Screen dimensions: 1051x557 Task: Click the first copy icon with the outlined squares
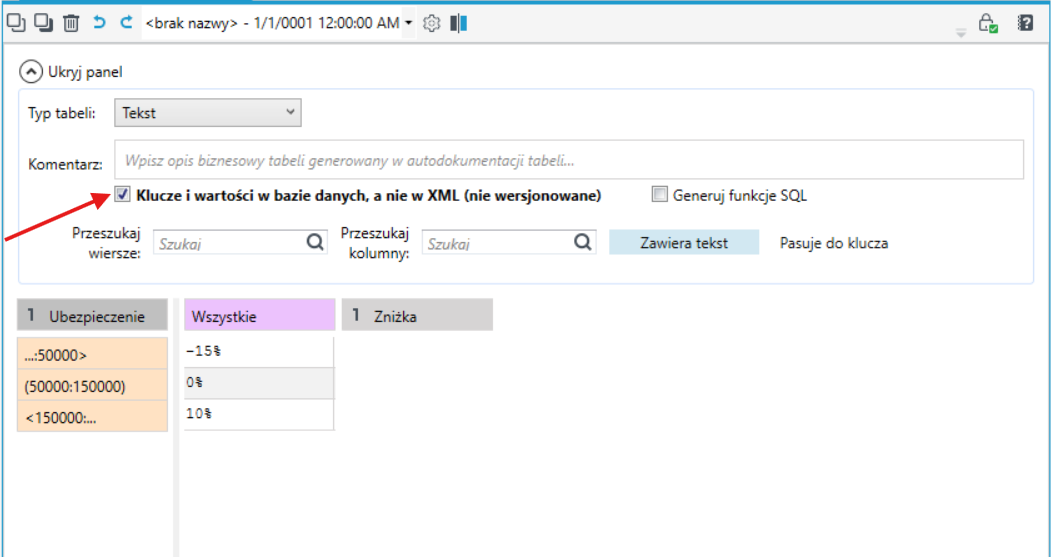(16, 23)
